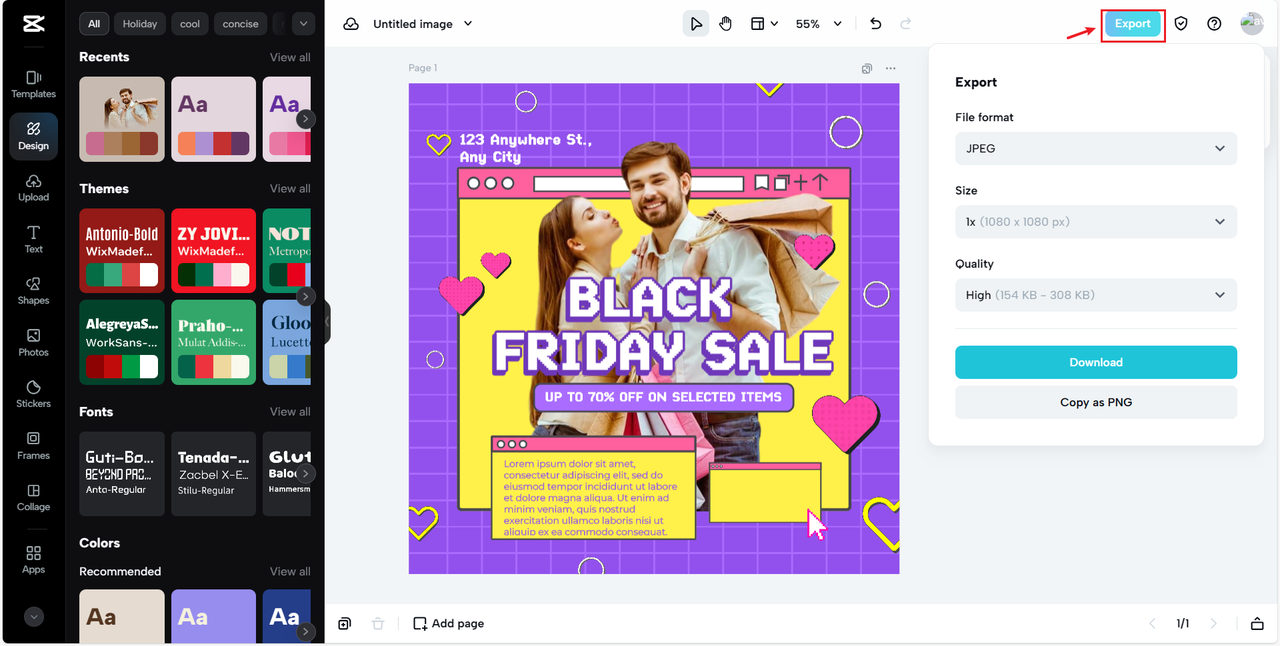Click Add page button
Image resolution: width=1280 pixels, height=646 pixels.
[449, 623]
